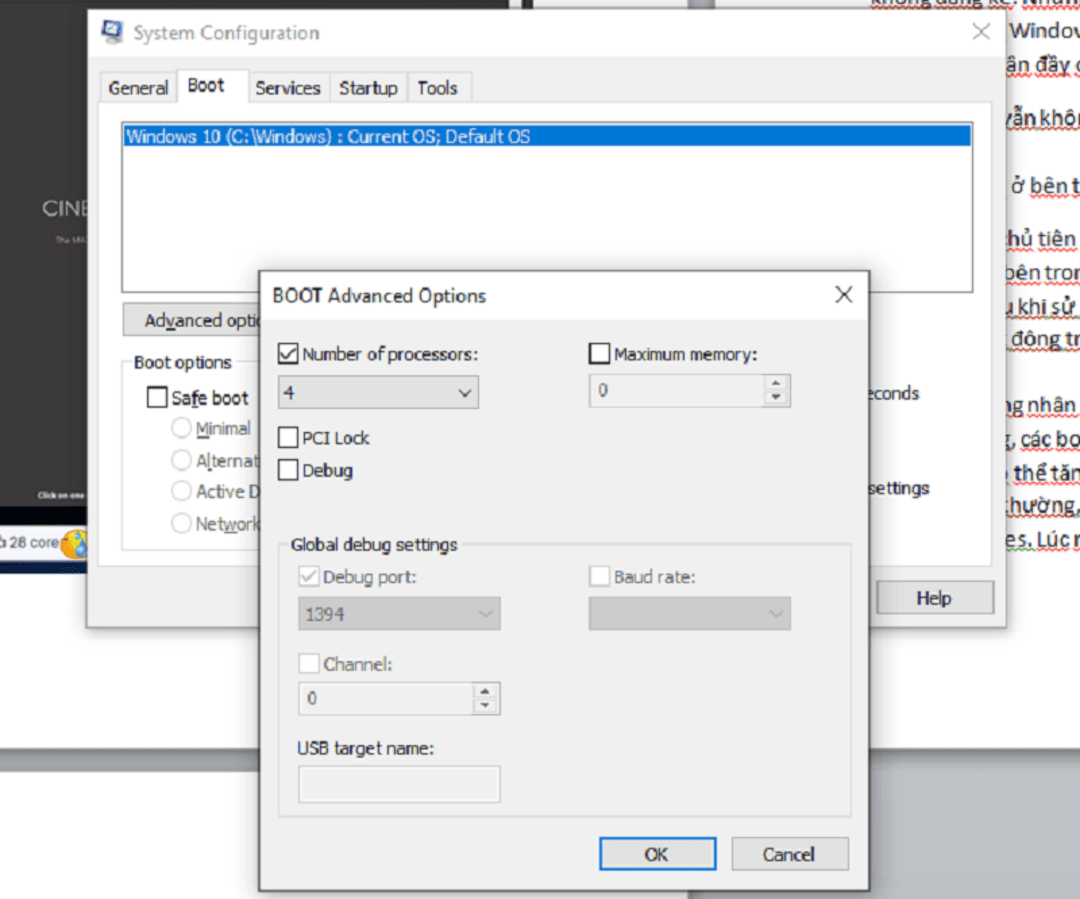Viewport: 1080px width, 899px height.
Task: Select the Minimal radio button
Action: [181, 428]
